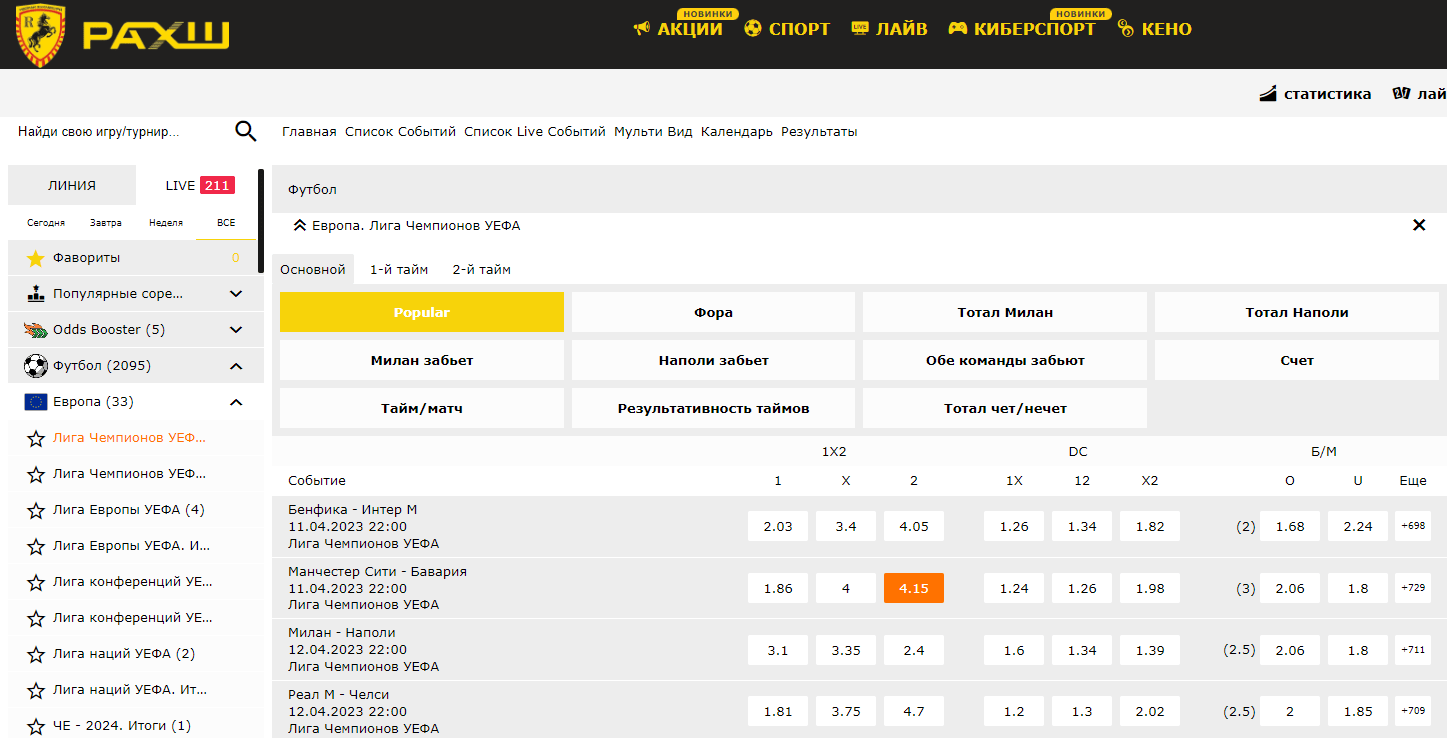
Task: Click the ball icon beside СПОРТ
Action: click(x=753, y=29)
